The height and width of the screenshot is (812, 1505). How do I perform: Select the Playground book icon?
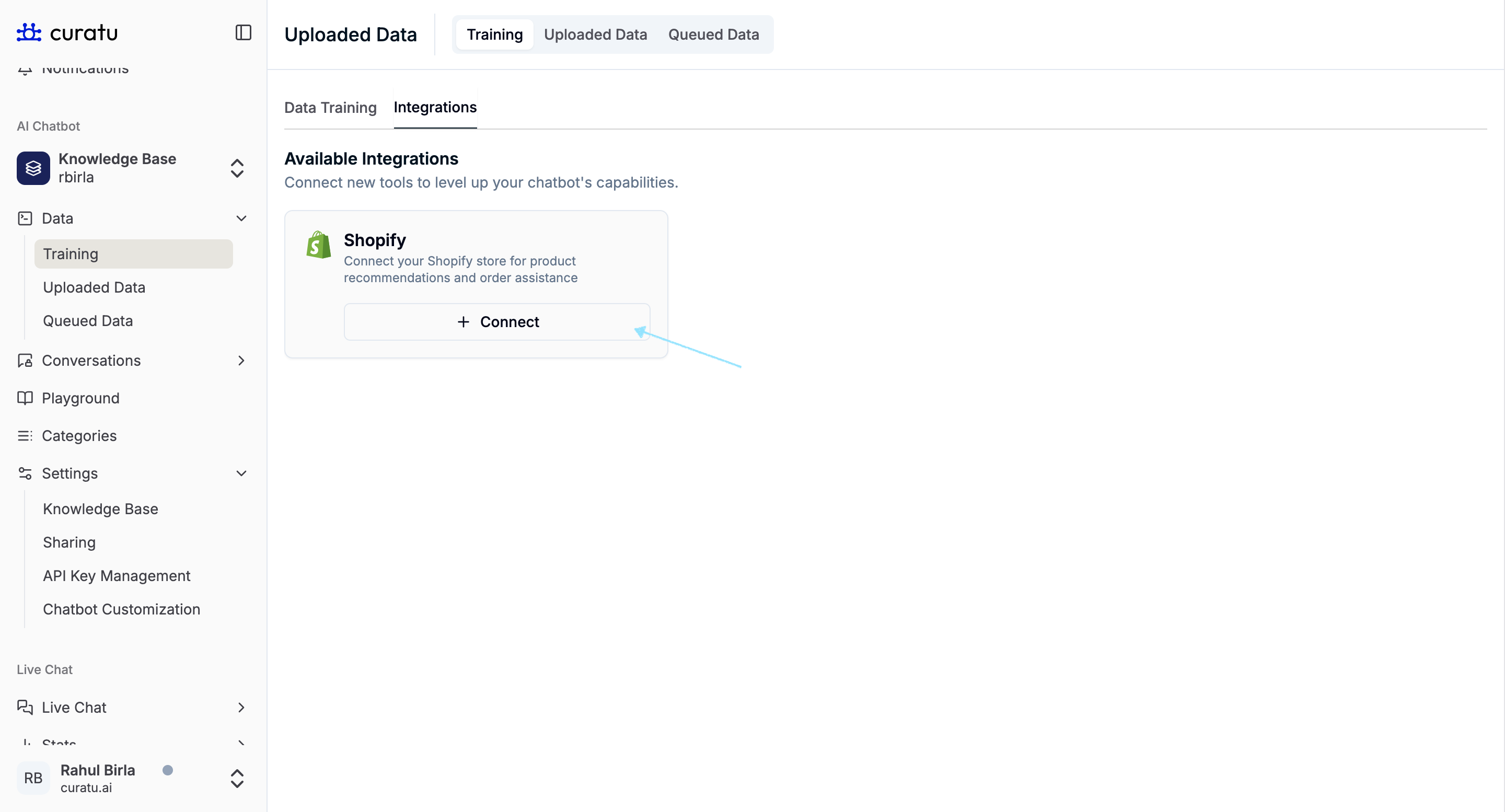25,398
